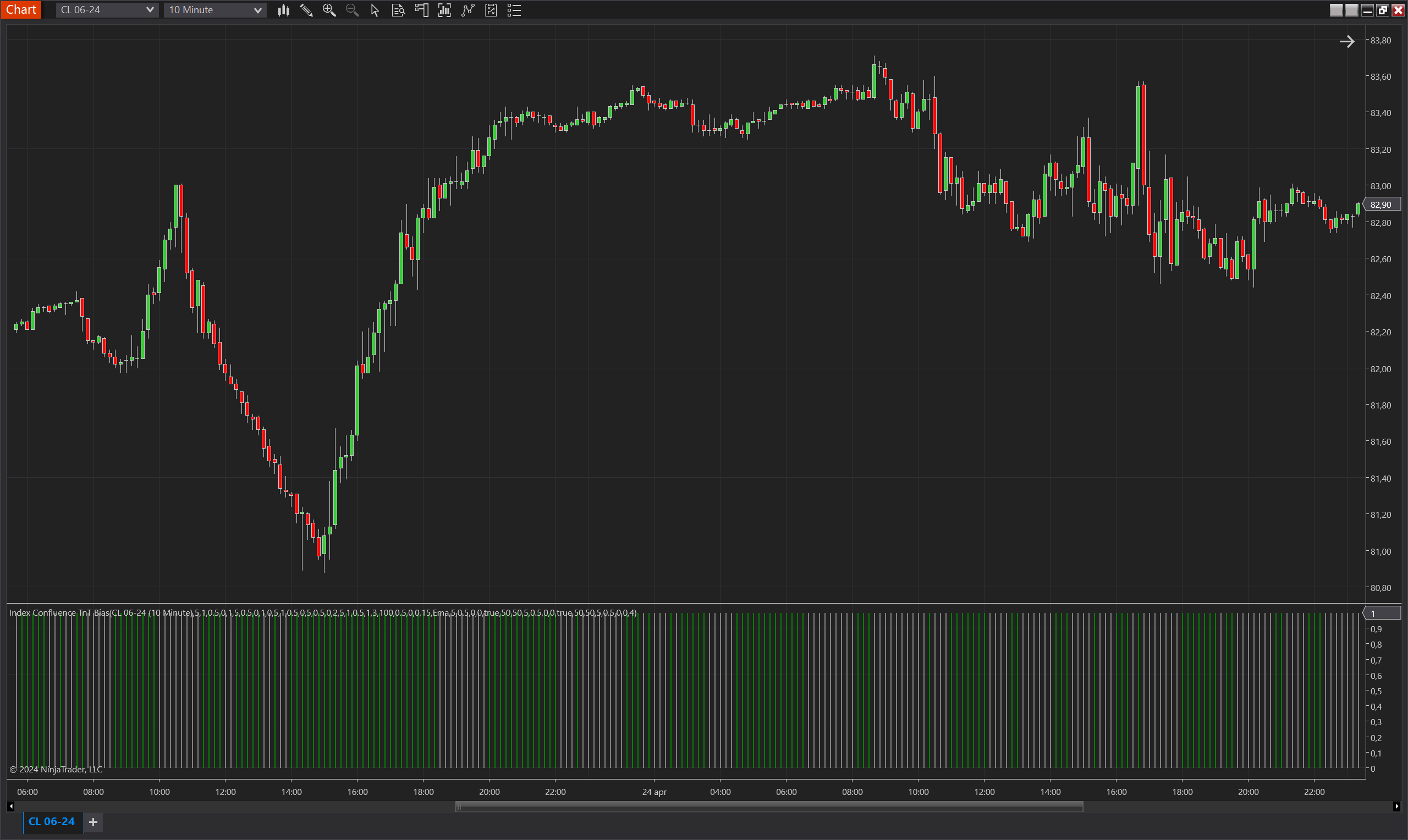Click the leftmost grey link square in title bar
Viewport: 1408px width, 840px height.
[1336, 10]
